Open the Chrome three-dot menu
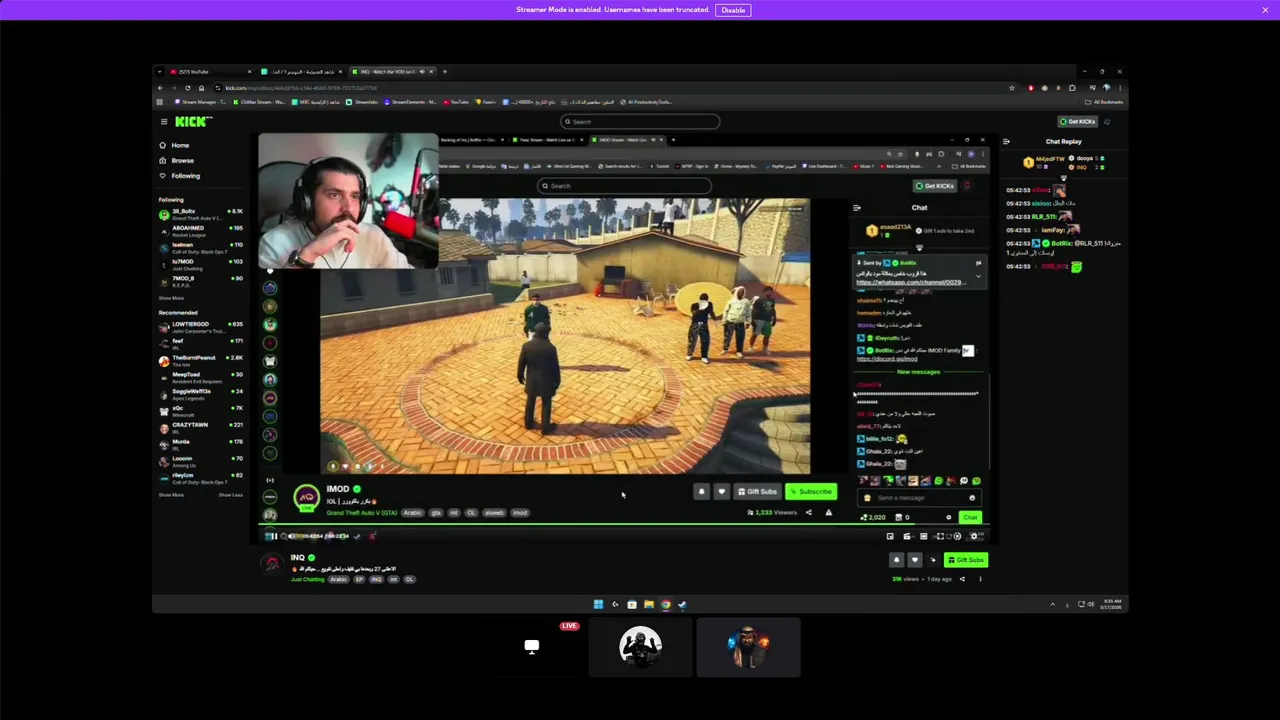 click(x=1119, y=88)
